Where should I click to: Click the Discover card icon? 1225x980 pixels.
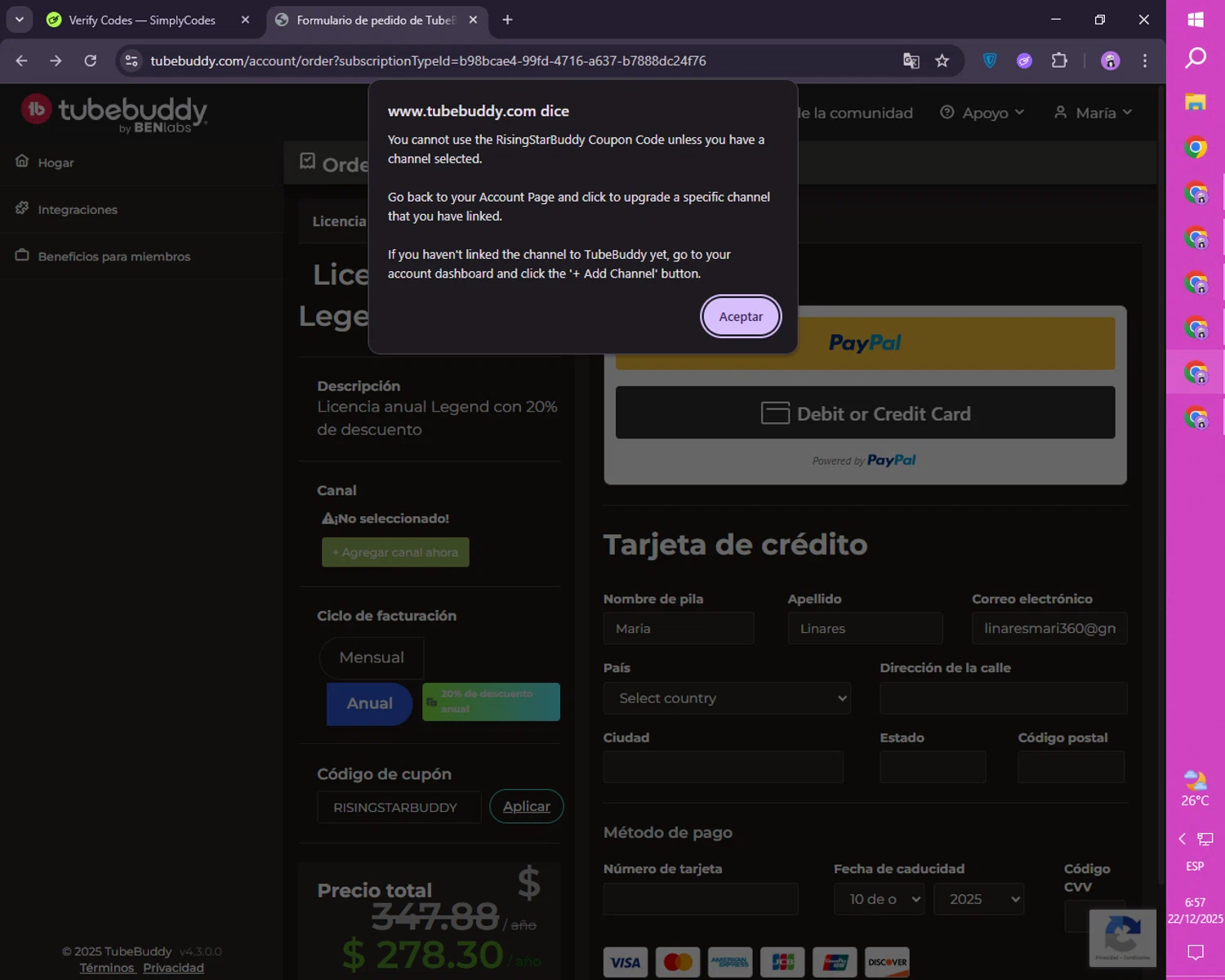[887, 962]
